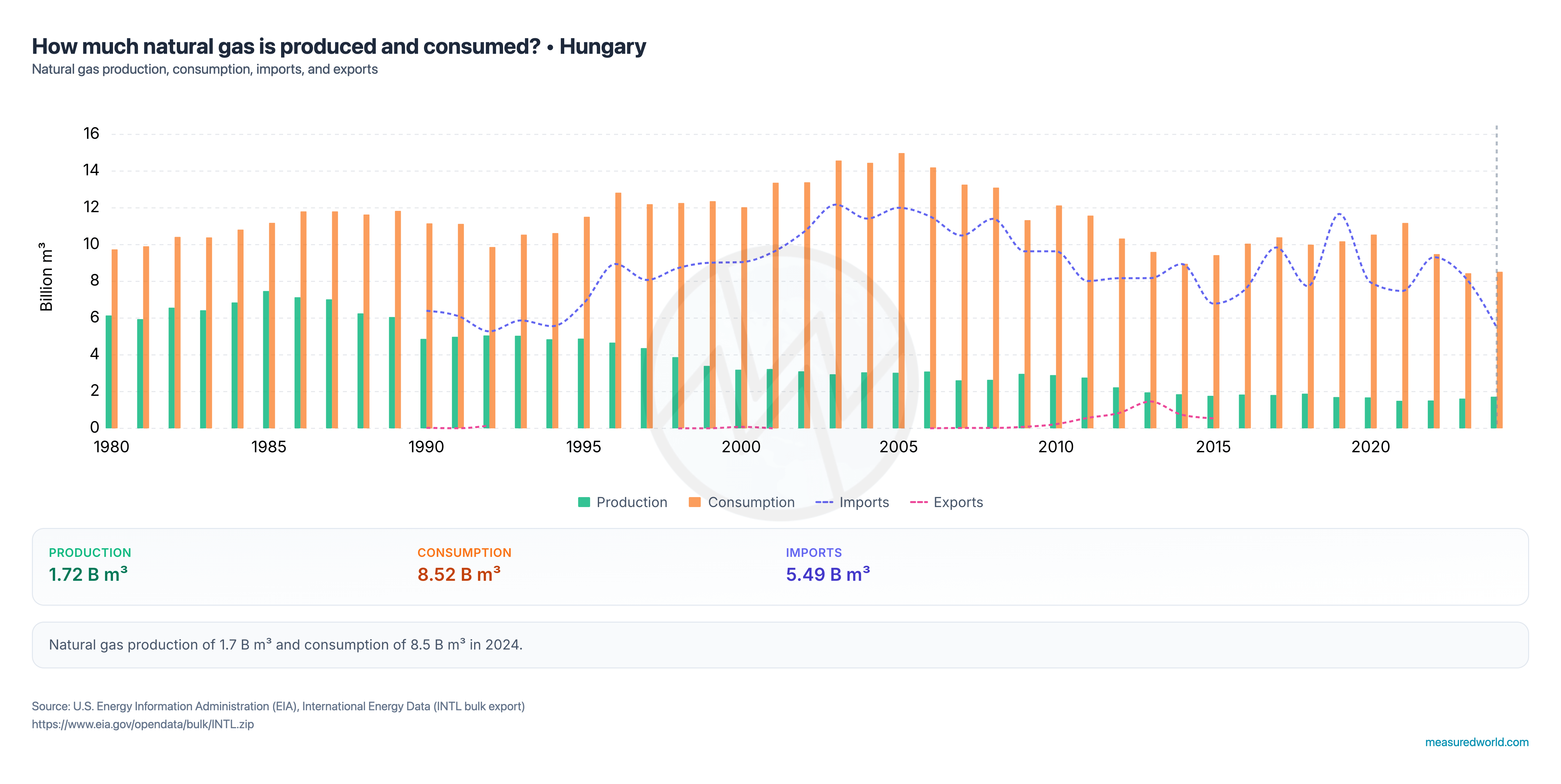The height and width of the screenshot is (784, 1561).
Task: Click the 2024 summary text box
Action: tap(780, 645)
